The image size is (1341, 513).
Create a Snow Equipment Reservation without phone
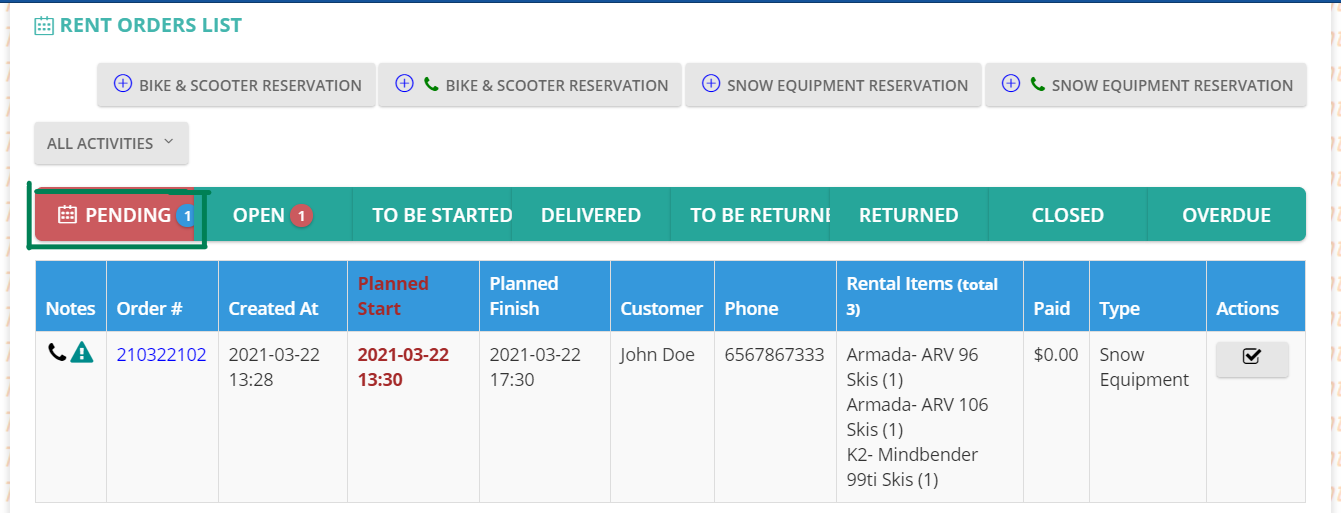tap(833, 85)
